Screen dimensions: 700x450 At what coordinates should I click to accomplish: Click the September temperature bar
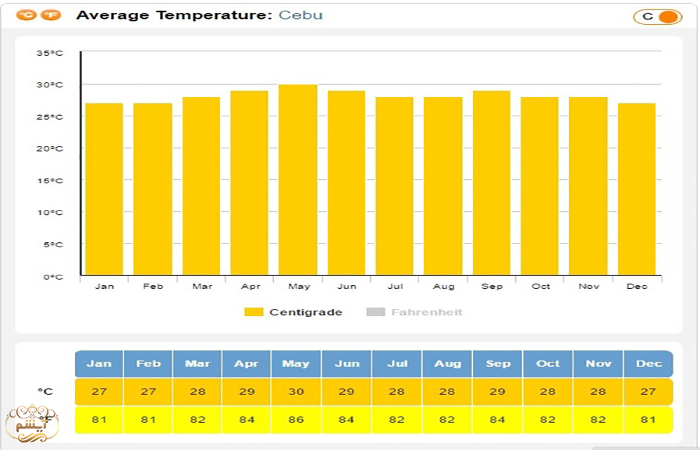click(492, 183)
